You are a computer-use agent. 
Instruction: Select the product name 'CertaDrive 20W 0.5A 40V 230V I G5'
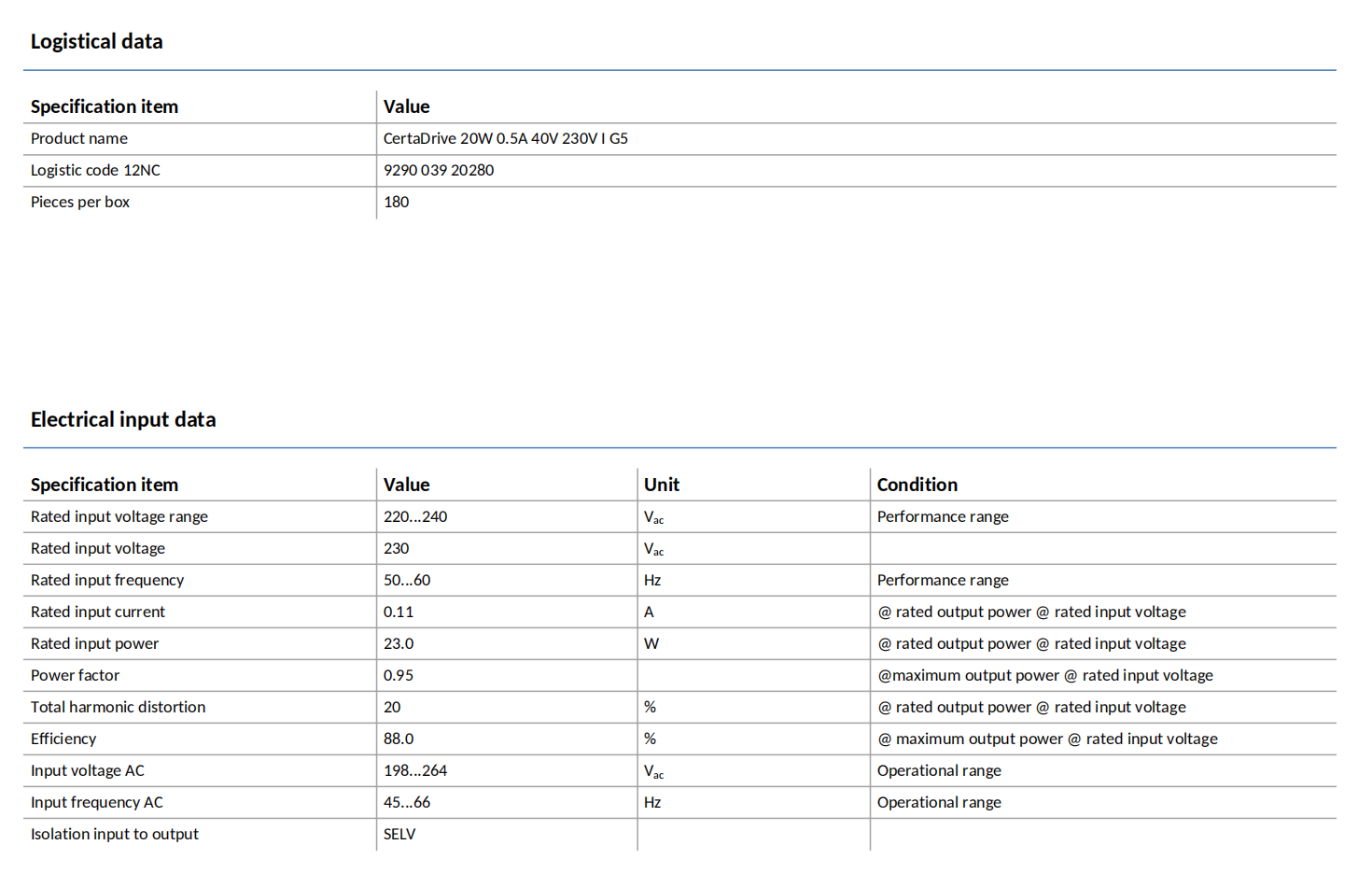click(x=505, y=138)
